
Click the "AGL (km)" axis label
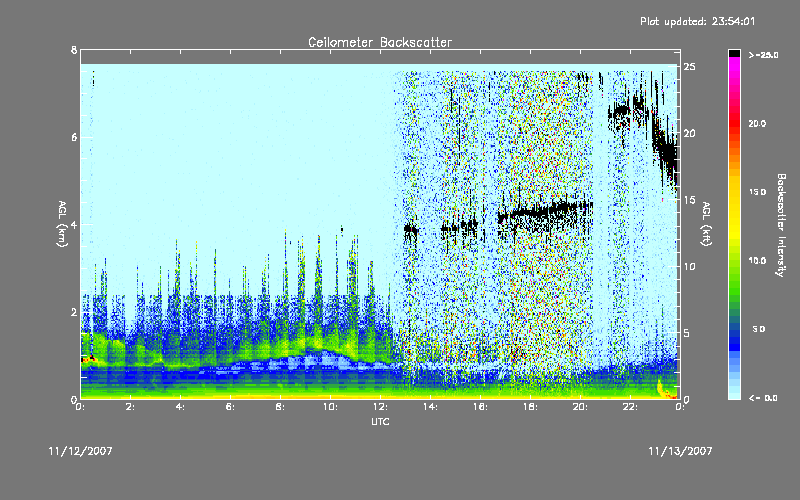click(x=62, y=223)
